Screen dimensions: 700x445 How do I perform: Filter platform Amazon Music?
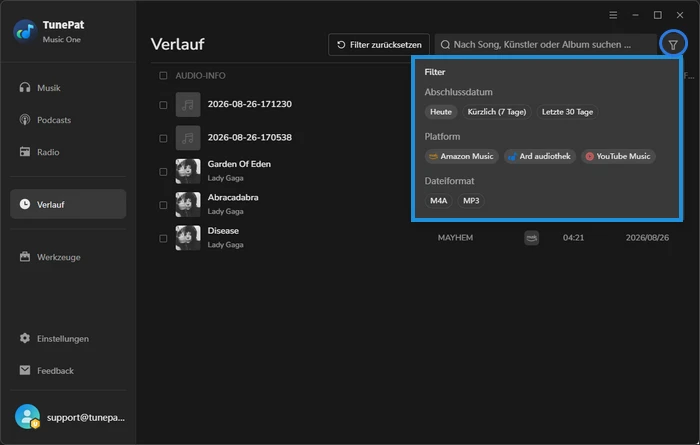[462, 156]
